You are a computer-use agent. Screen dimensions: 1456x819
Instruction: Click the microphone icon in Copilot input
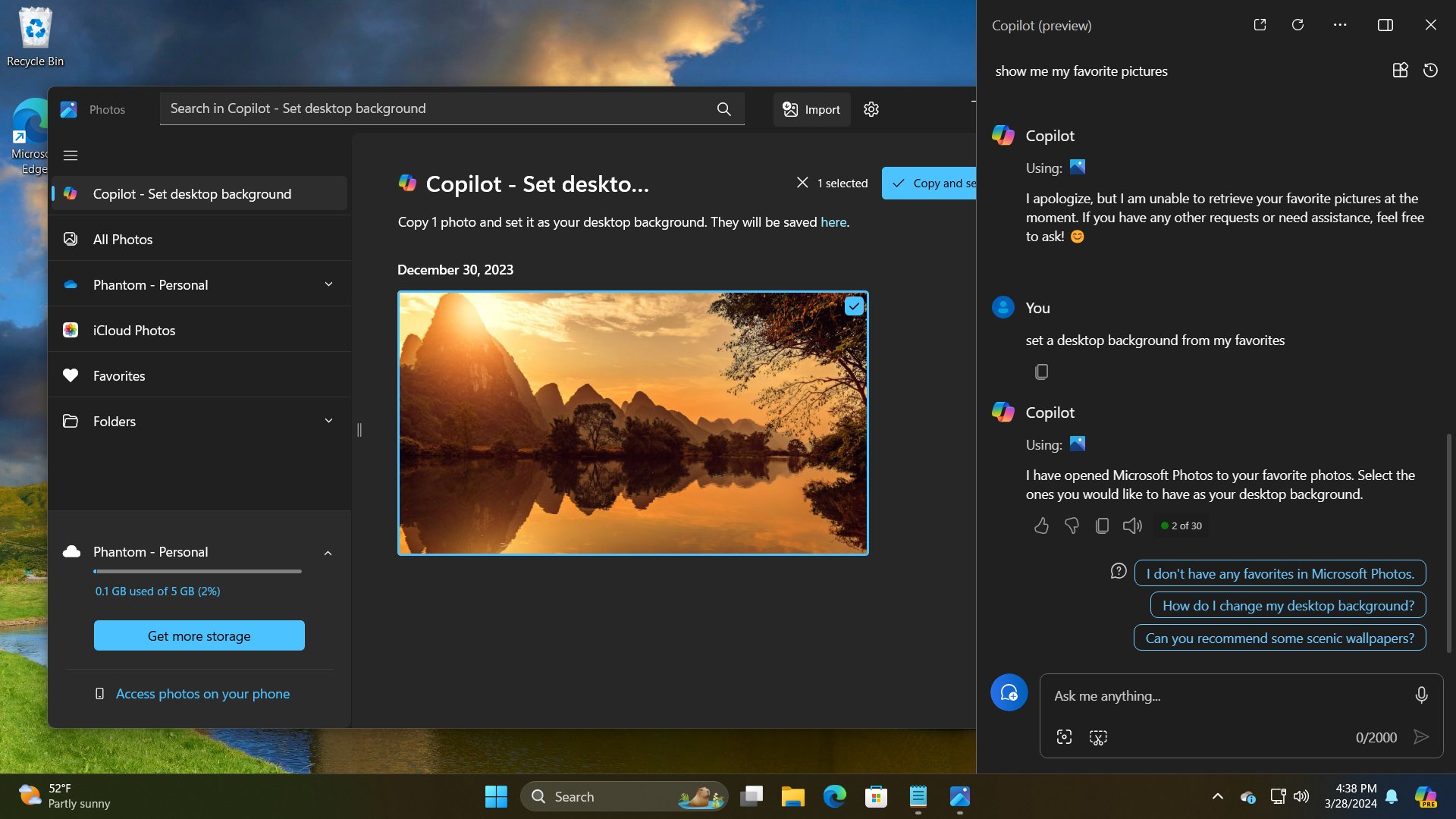pos(1421,695)
